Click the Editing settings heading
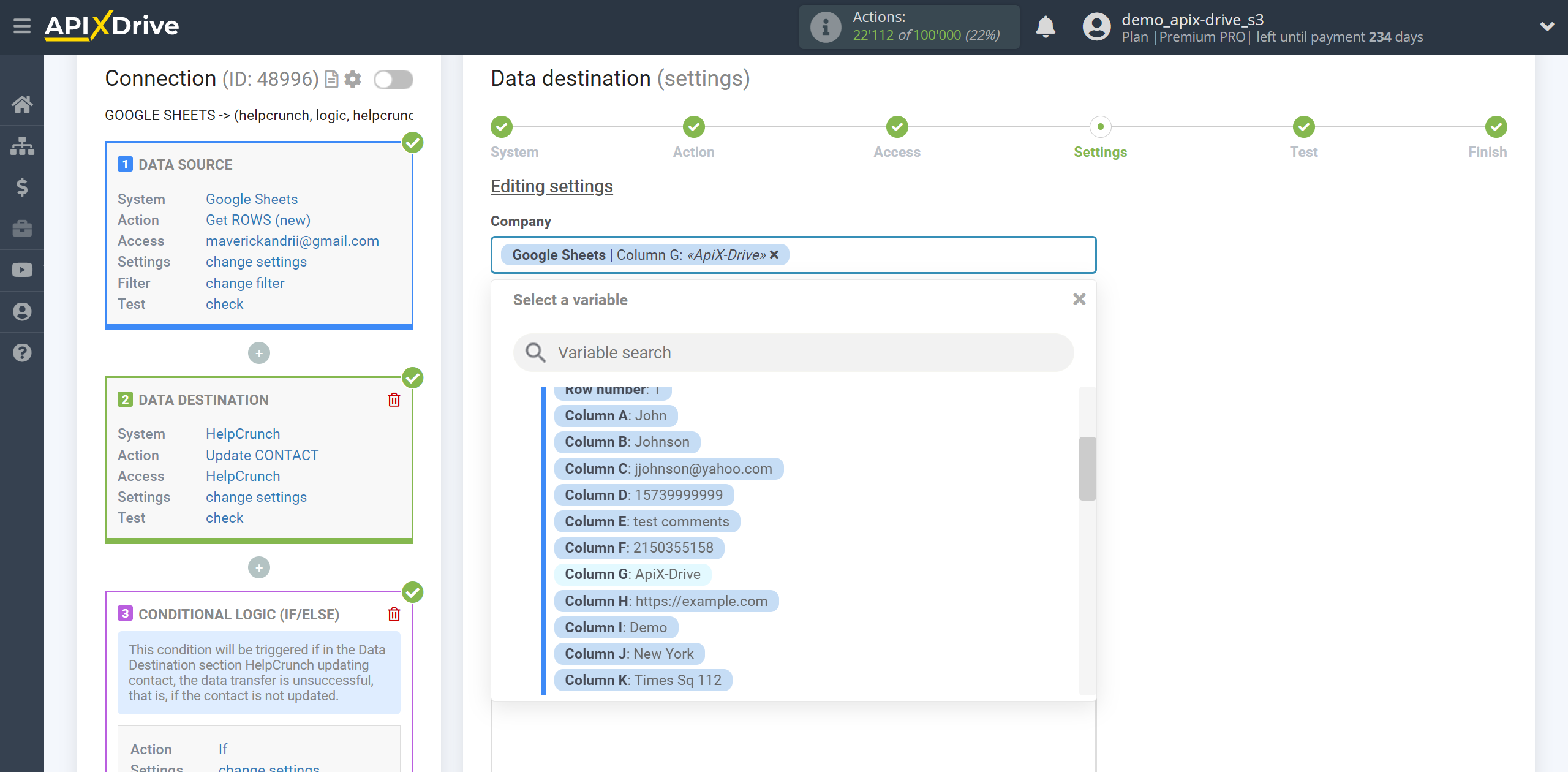This screenshot has width=1568, height=772. click(x=551, y=186)
